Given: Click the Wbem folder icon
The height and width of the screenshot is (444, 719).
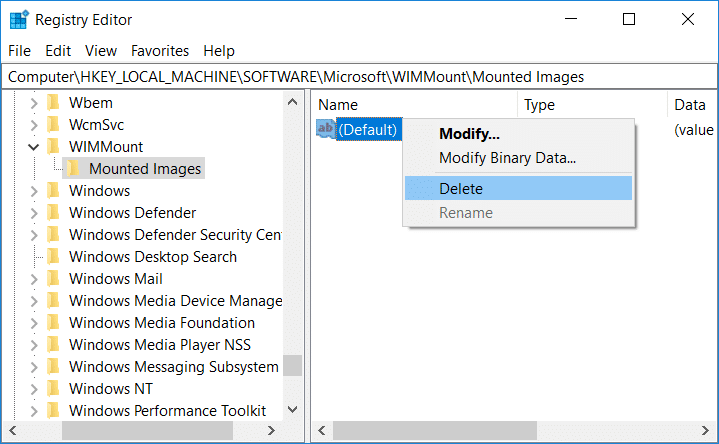Looking at the screenshot, I should (54, 103).
